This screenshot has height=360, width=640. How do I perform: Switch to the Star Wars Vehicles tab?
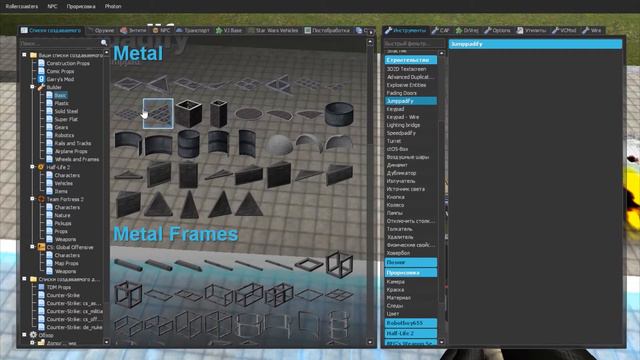pos(273,30)
